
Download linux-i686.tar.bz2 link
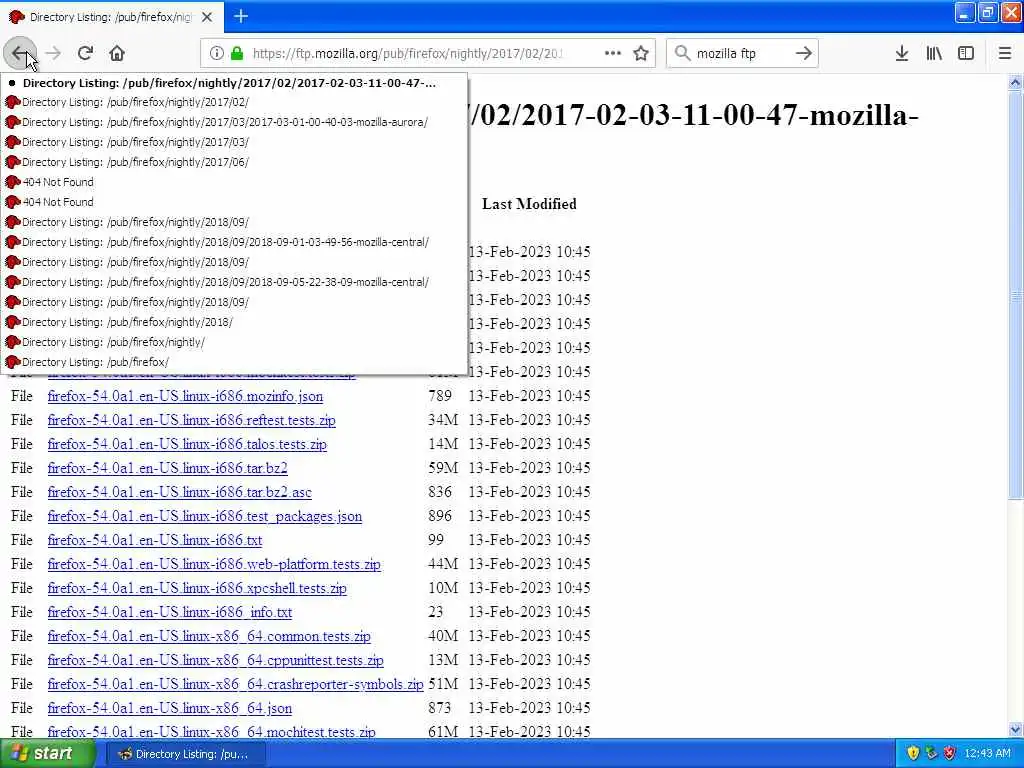click(x=167, y=468)
